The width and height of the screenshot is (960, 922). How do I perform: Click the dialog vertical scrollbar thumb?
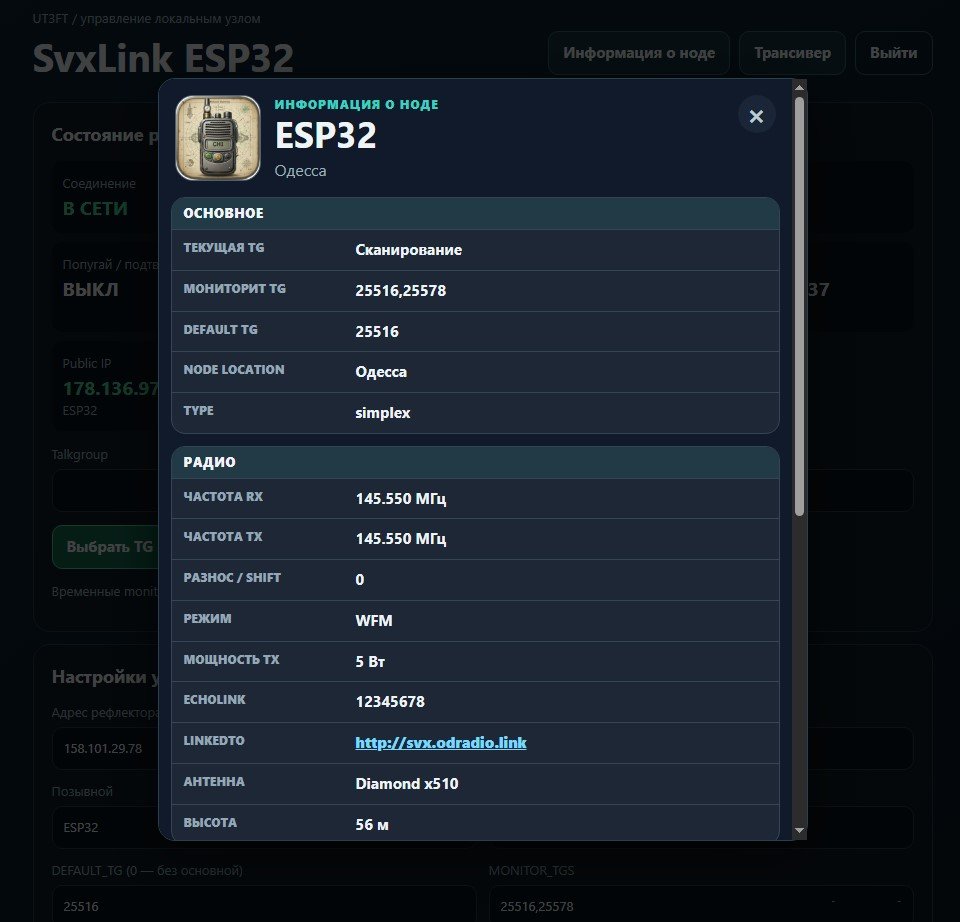(799, 306)
